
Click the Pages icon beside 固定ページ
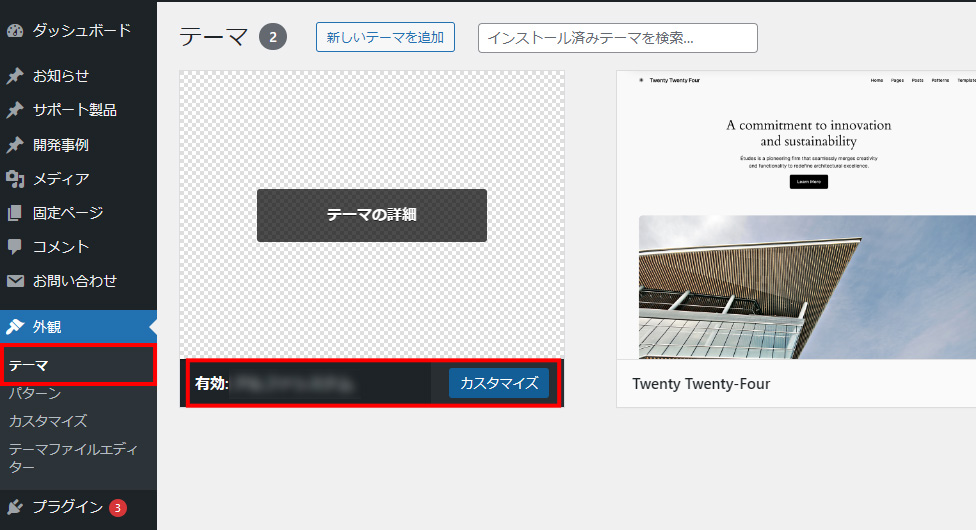point(15,213)
